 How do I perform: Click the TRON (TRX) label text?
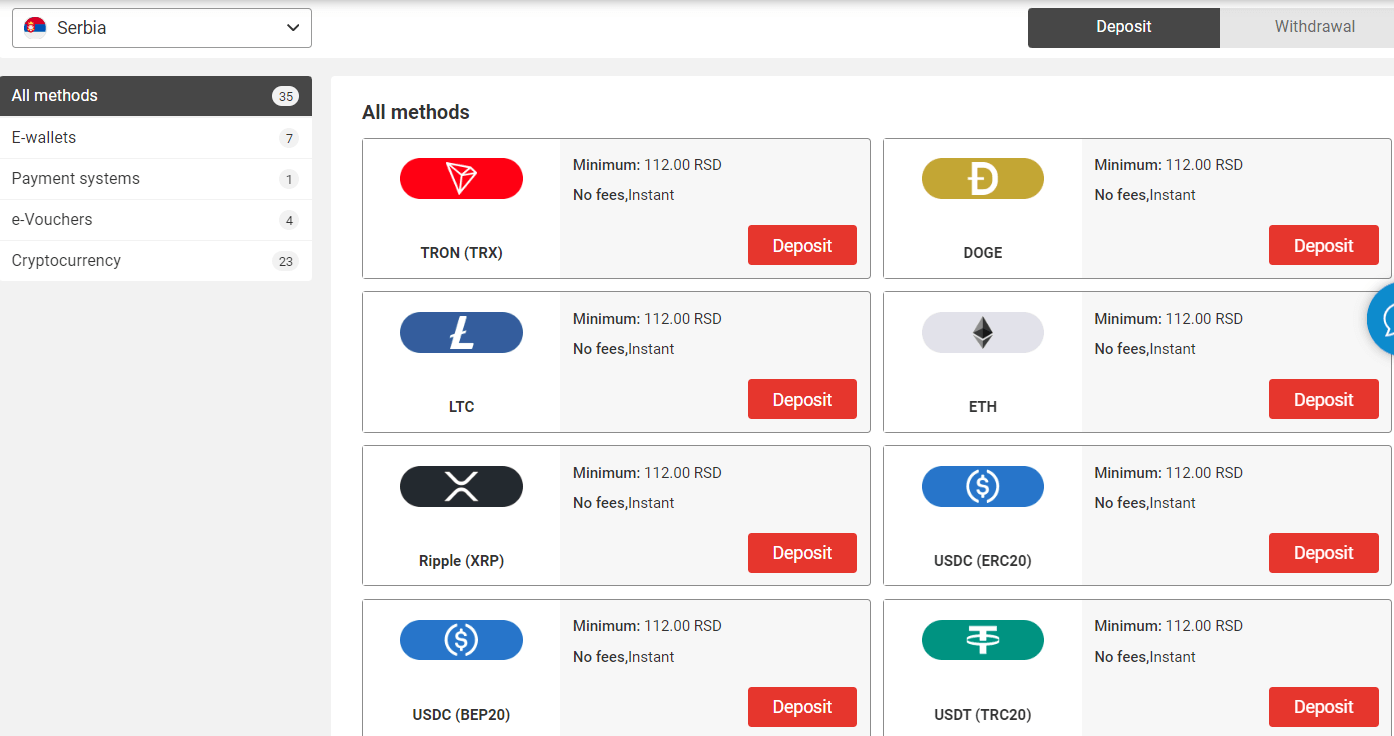coord(461,253)
